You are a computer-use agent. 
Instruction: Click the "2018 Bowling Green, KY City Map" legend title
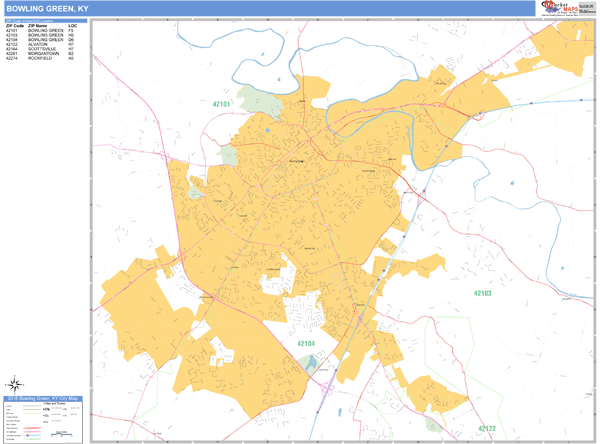coord(43,398)
